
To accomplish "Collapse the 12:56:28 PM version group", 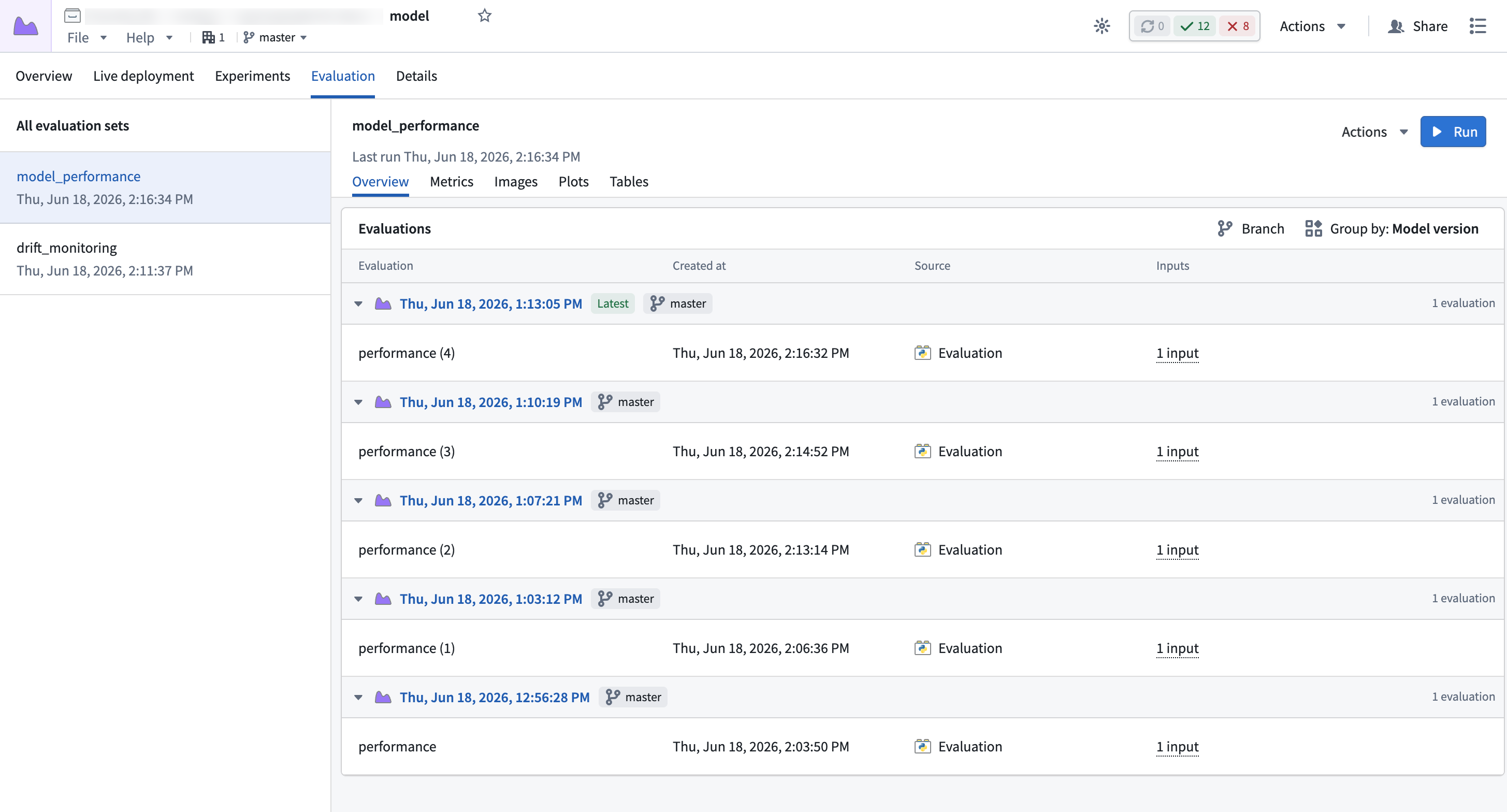I will click(x=358, y=697).
